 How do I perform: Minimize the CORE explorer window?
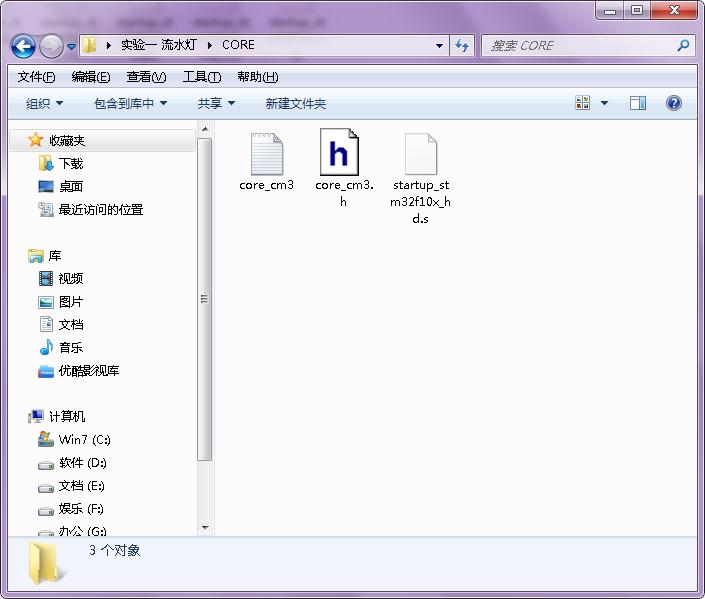610,11
